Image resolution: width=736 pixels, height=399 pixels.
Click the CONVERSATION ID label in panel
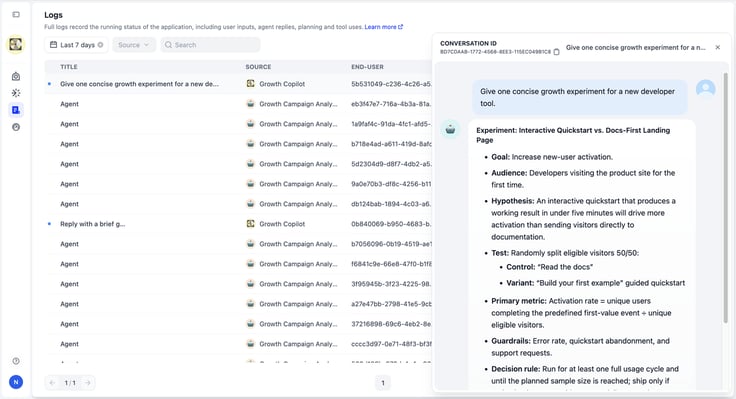[468, 43]
